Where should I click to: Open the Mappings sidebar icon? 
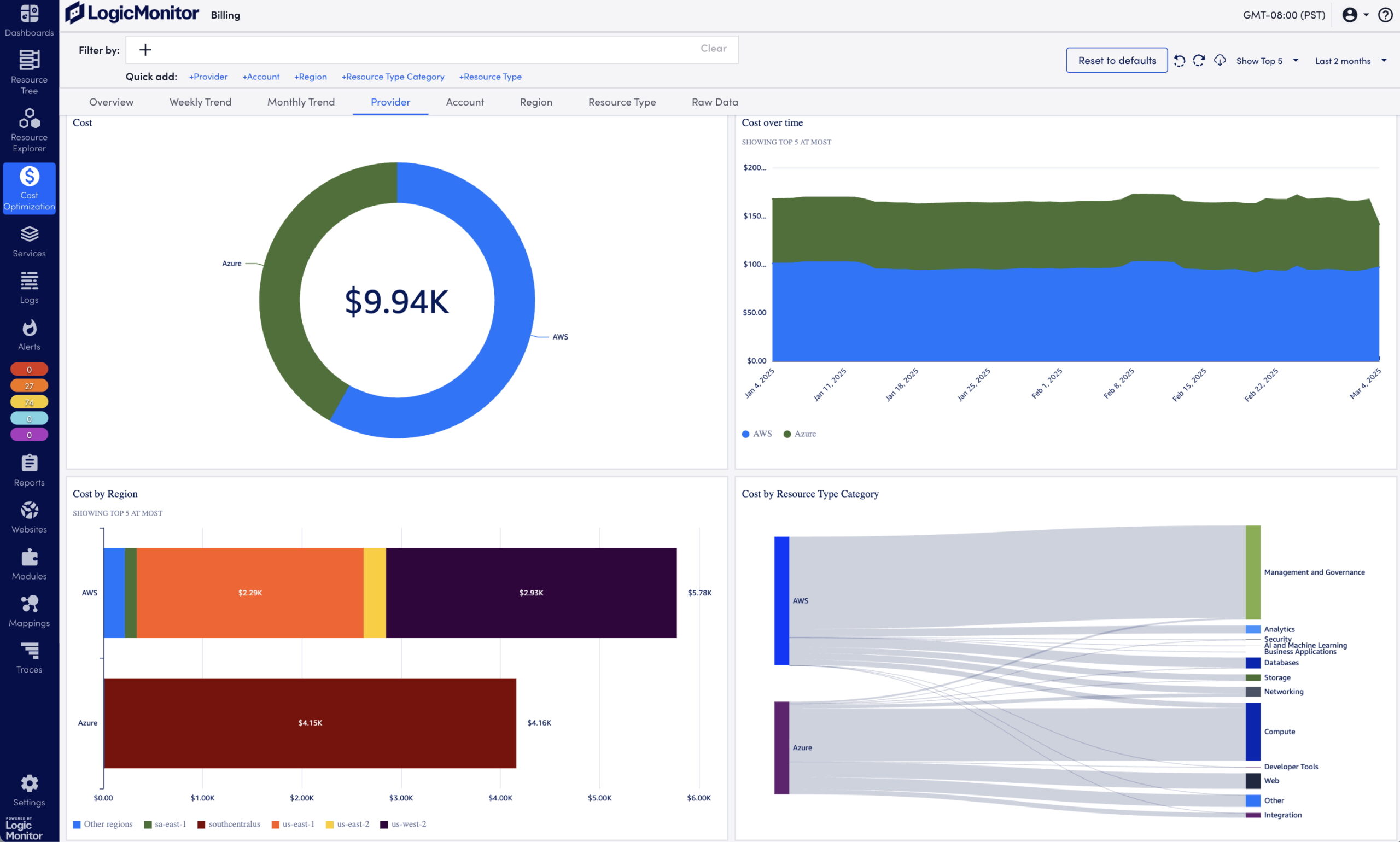(29, 604)
